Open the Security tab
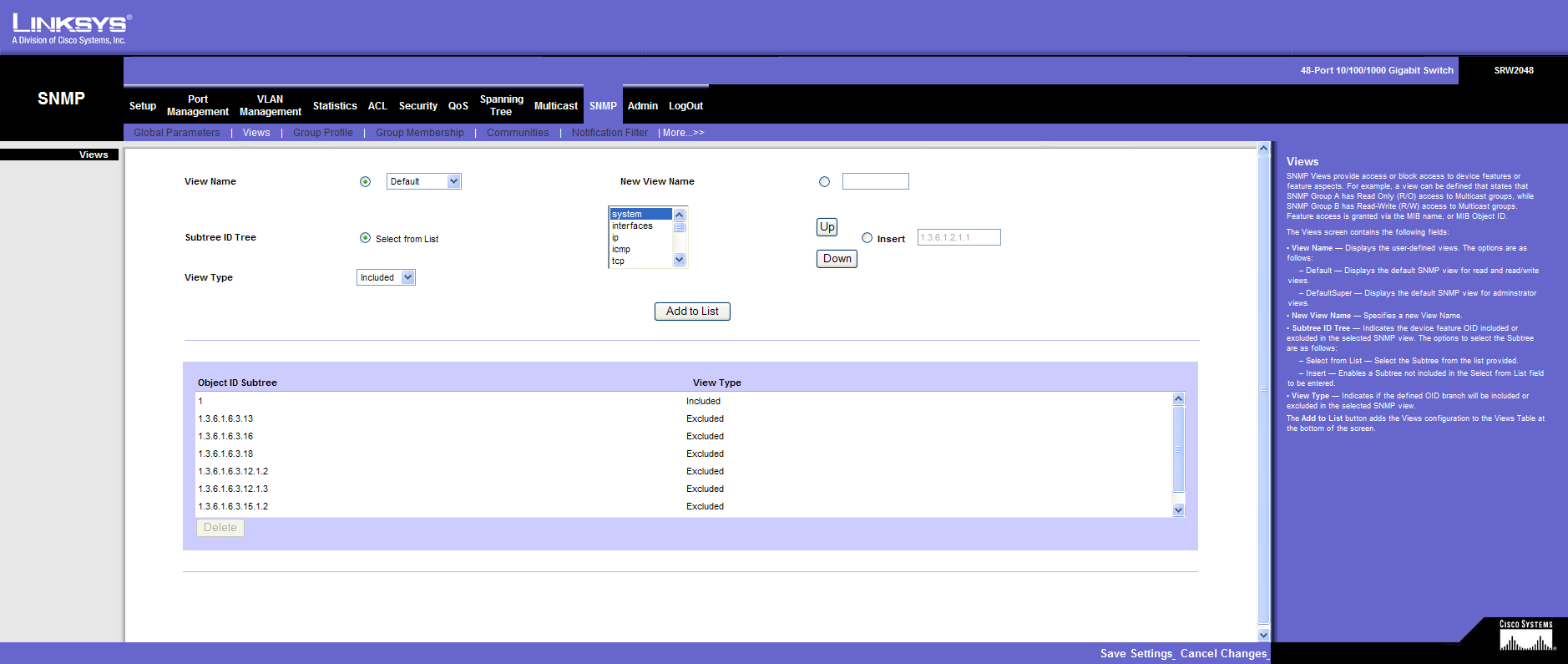 coord(417,106)
